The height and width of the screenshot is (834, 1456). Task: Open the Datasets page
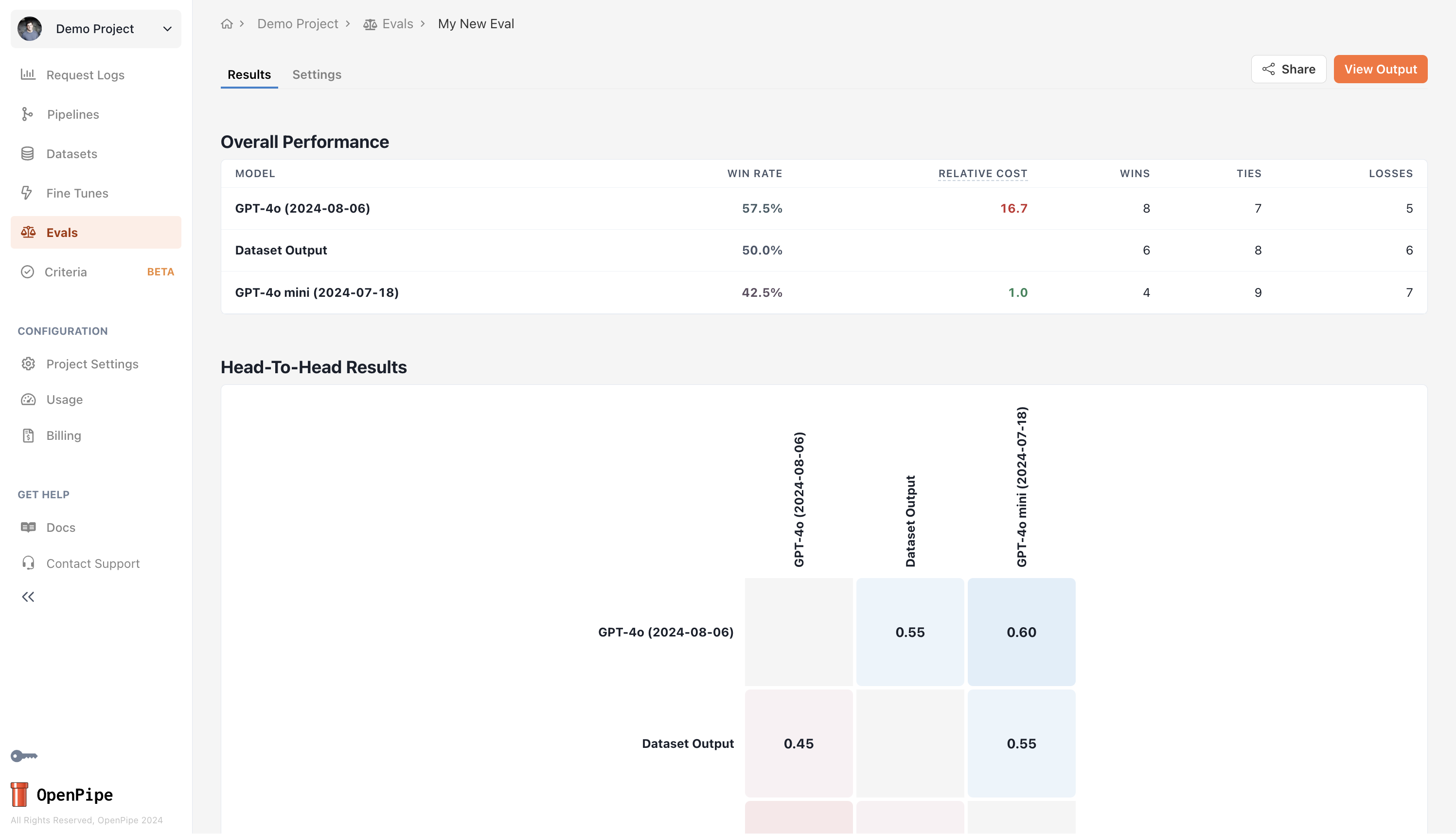tap(71, 153)
